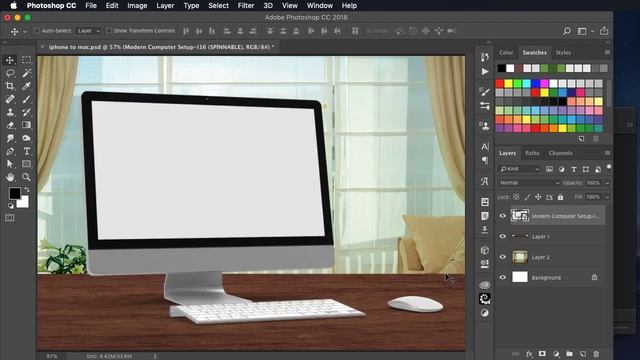Close the iphone to mac.psd document tab
Viewport: 640px width, 360px height.
coord(42,47)
